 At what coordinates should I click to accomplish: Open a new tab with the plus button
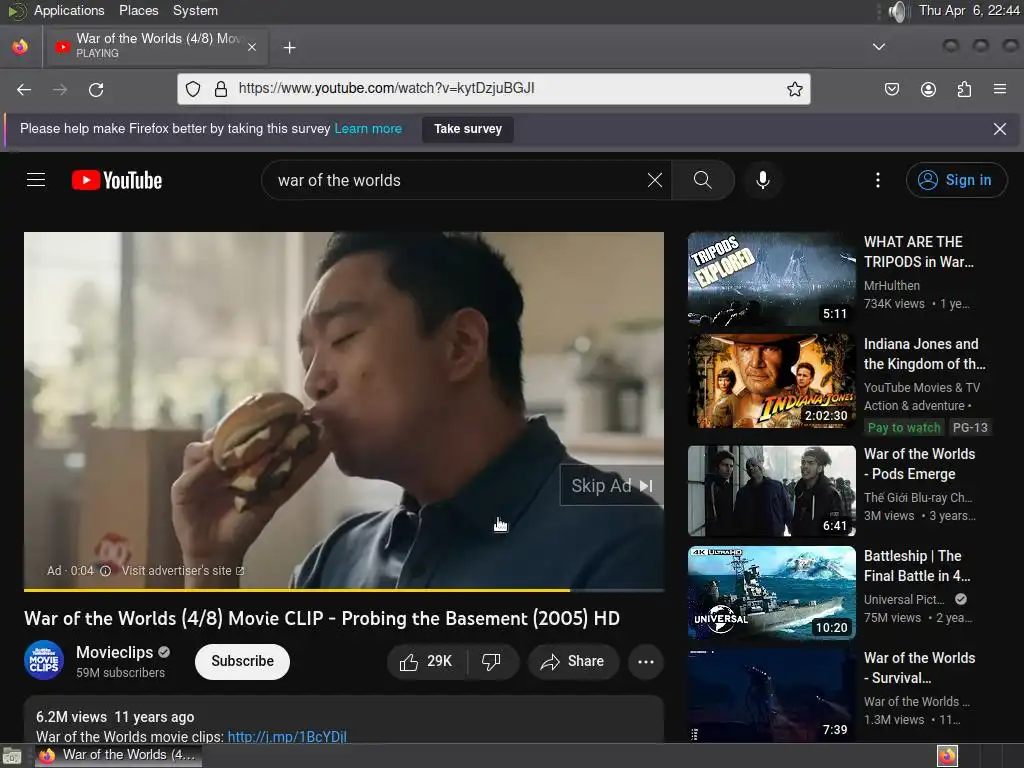click(289, 48)
